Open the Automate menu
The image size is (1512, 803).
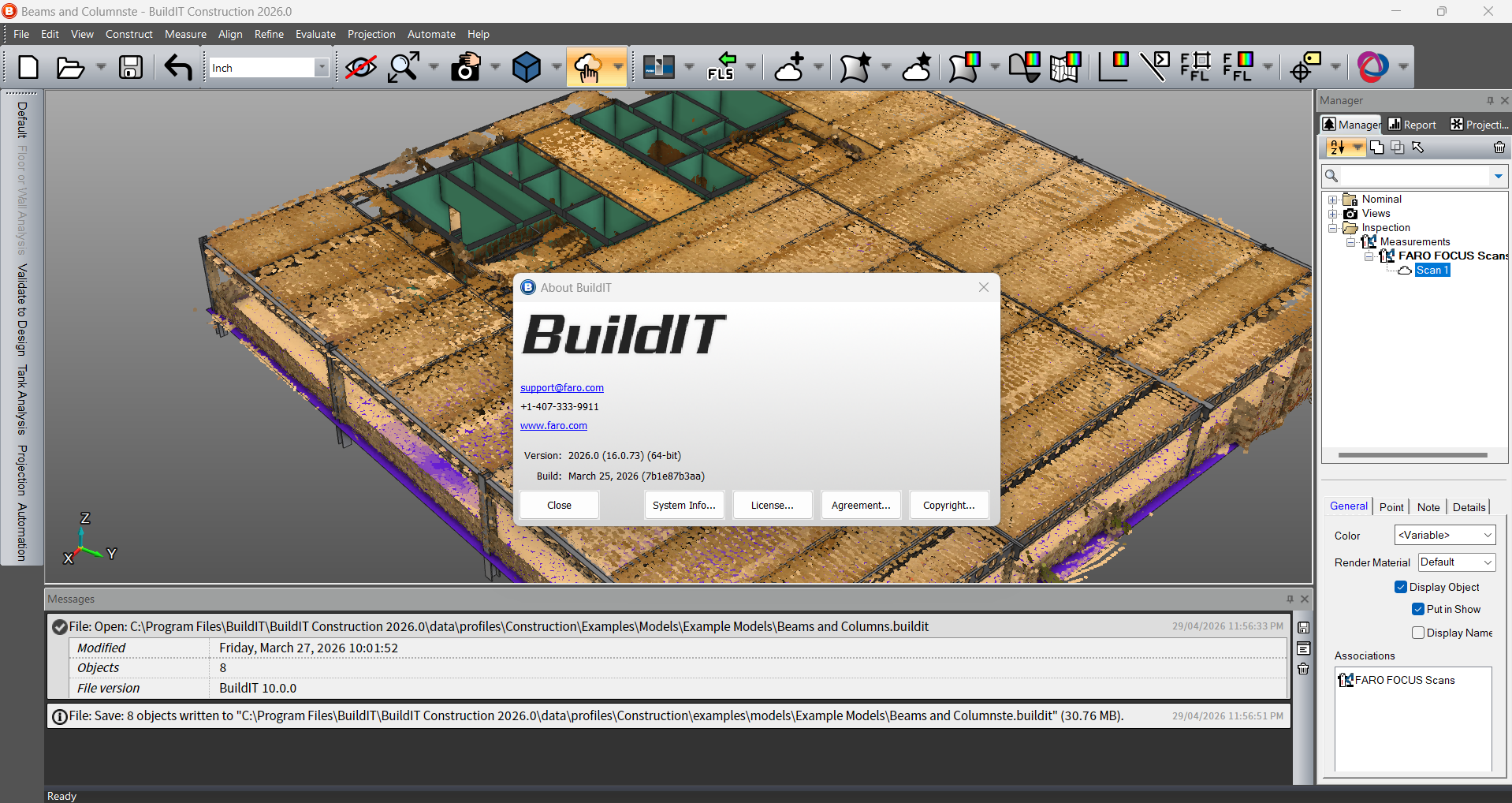(x=431, y=34)
